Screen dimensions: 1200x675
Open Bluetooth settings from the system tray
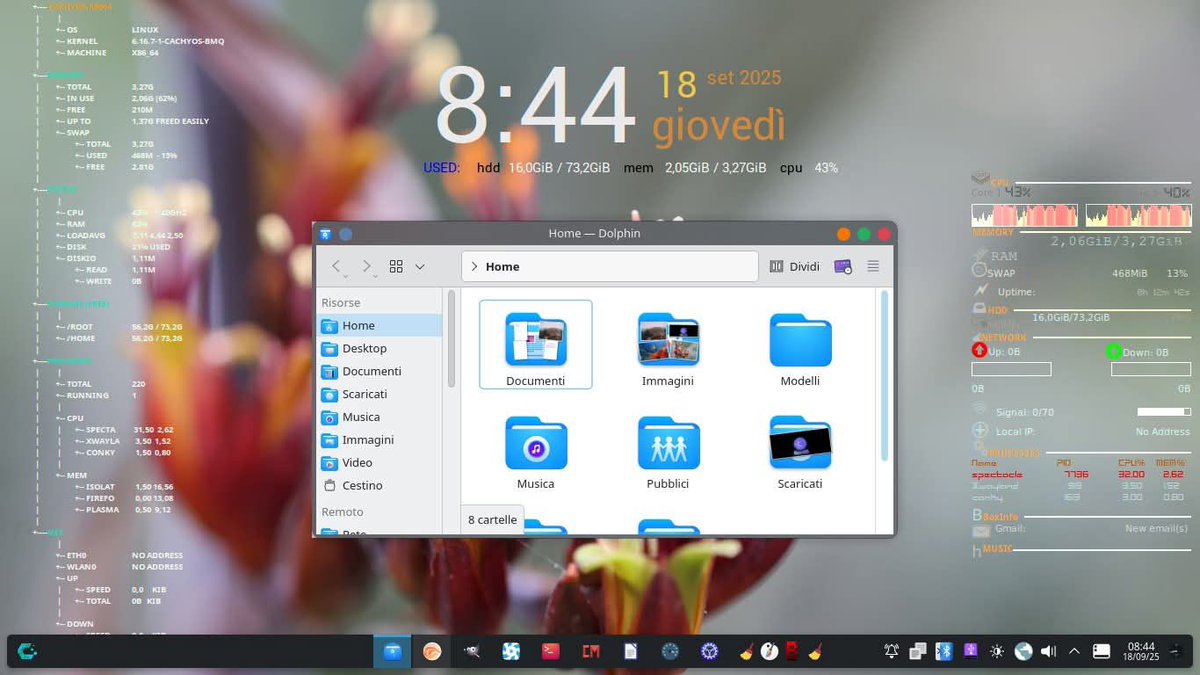944,651
